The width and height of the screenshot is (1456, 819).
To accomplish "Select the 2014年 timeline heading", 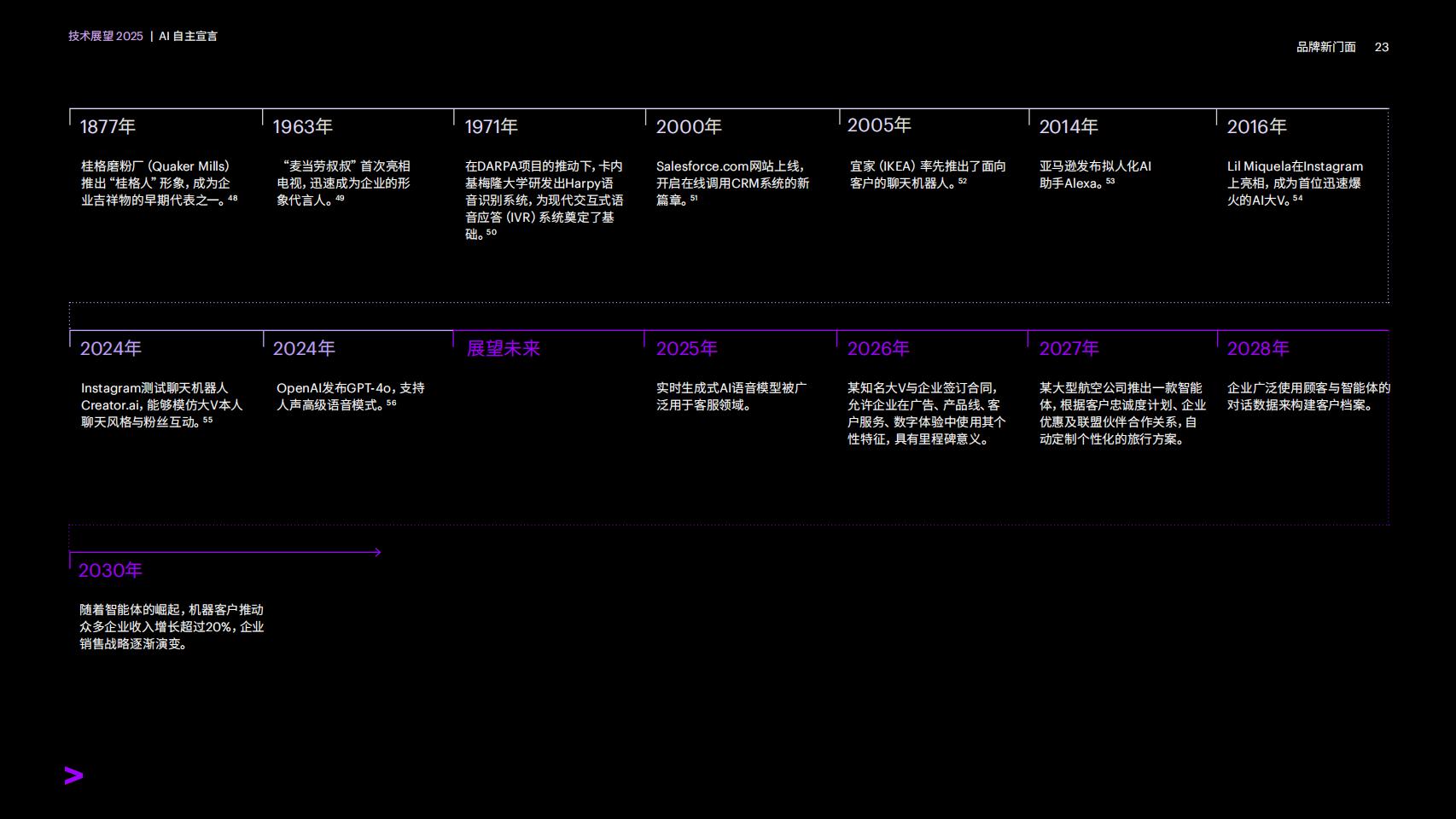I will point(1069,126).
